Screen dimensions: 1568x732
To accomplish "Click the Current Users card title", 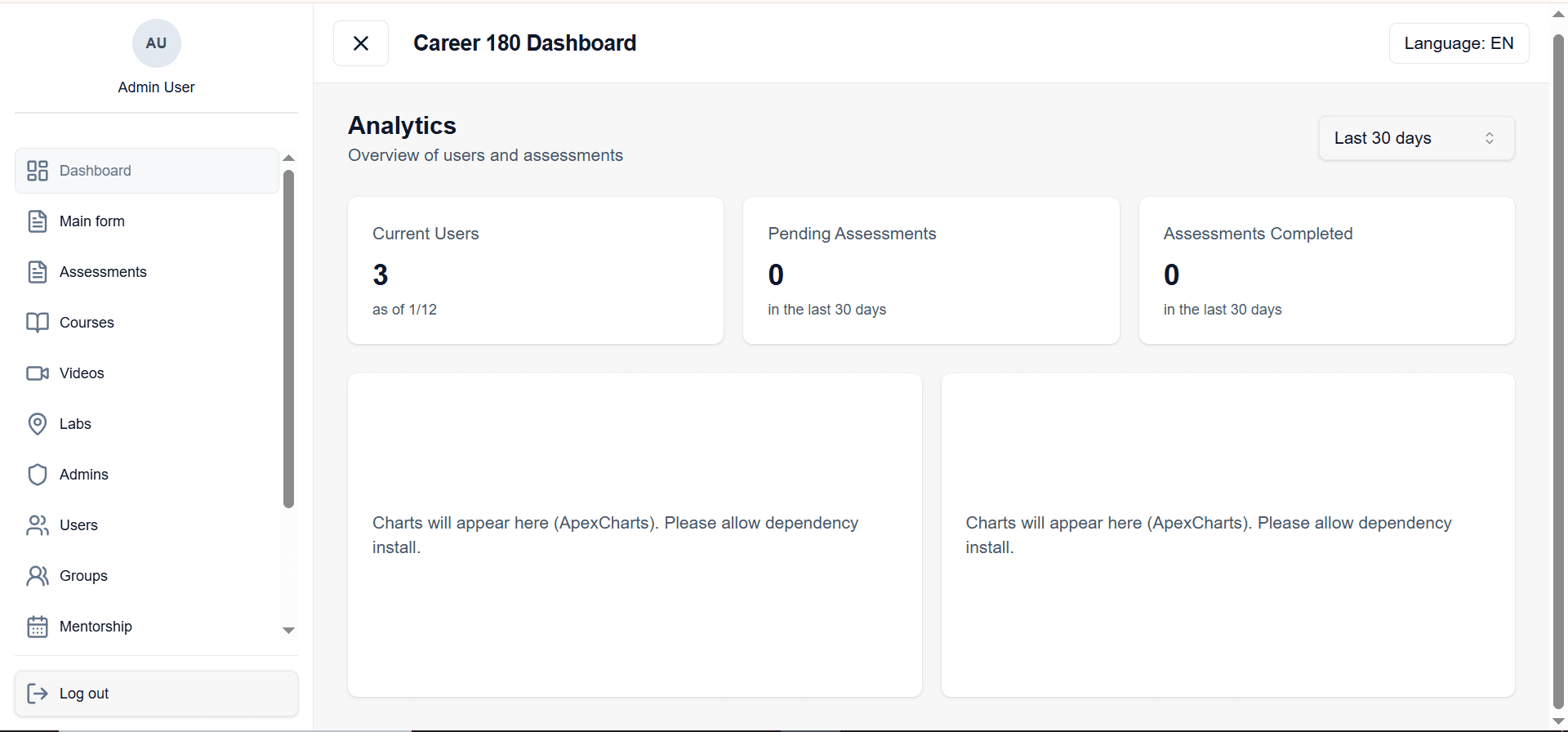I will coord(425,234).
